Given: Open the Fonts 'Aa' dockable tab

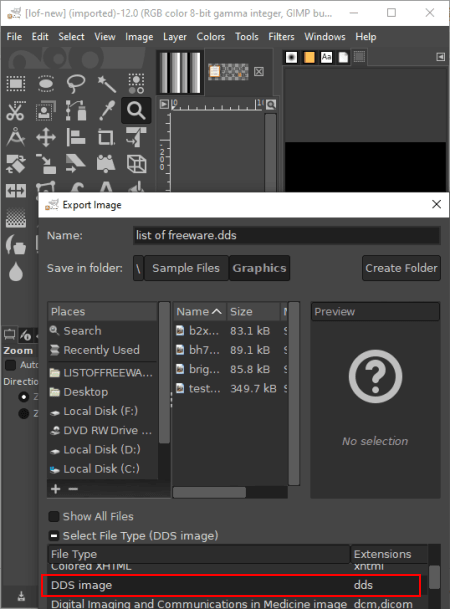Looking at the screenshot, I should coord(326,57).
